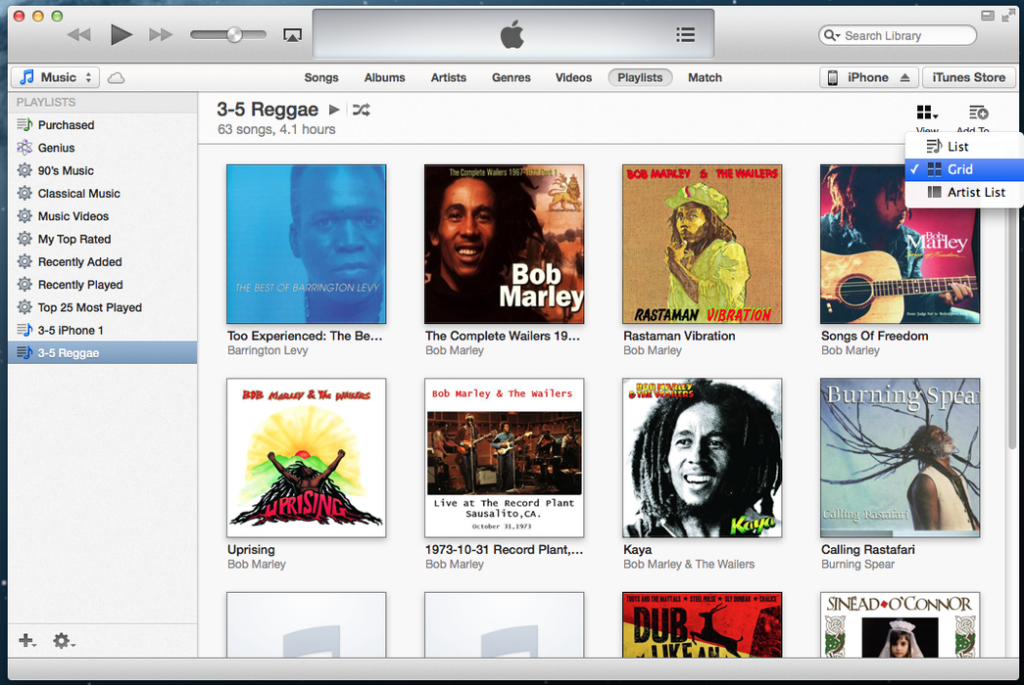Open the Classical Music smart playlist

pyautogui.click(x=103, y=193)
